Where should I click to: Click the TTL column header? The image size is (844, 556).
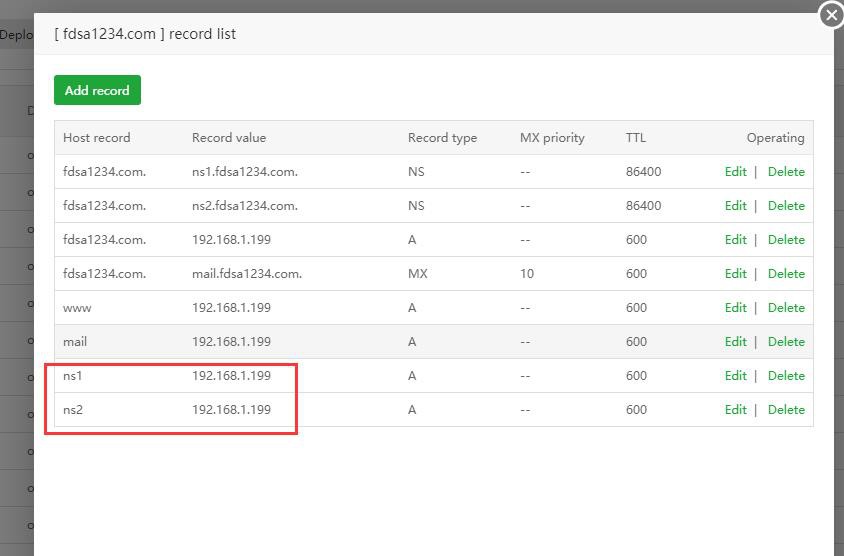tap(636, 138)
